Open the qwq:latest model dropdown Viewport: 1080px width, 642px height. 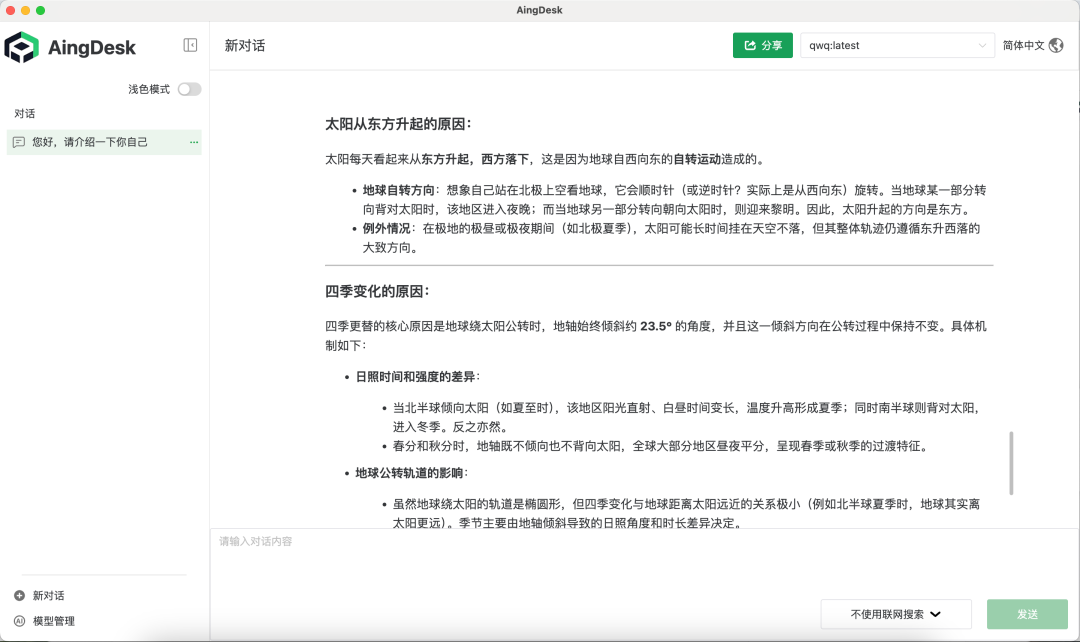[x=897, y=45]
